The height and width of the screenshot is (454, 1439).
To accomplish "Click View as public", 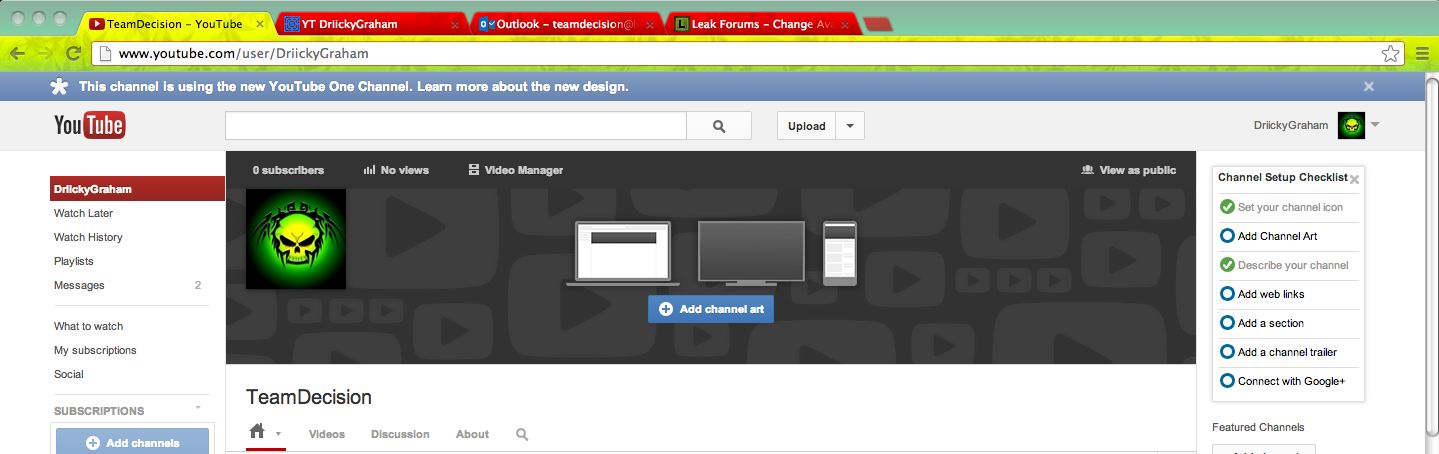I will tap(1129, 170).
